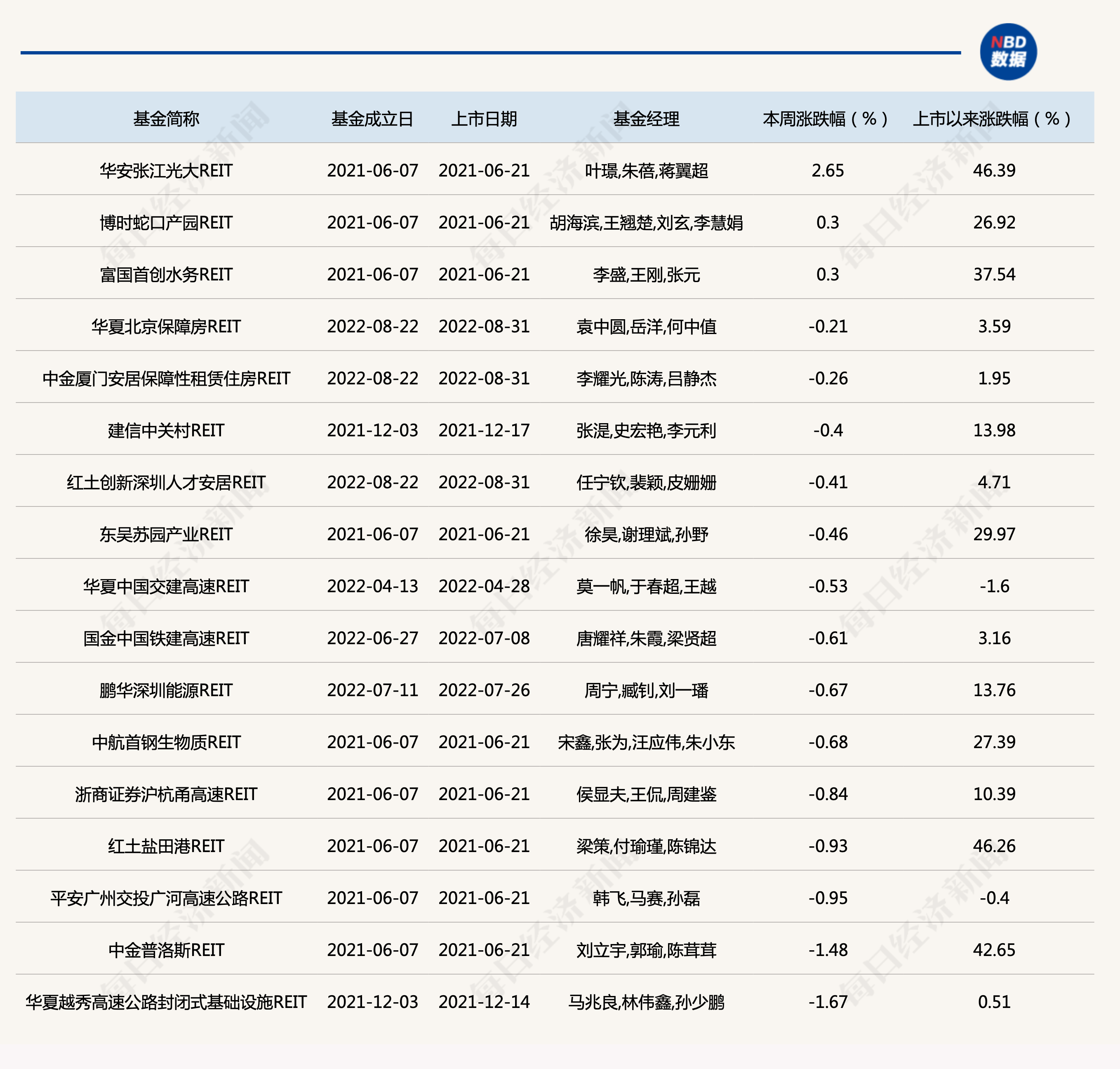
Task: Click listing date 2022-07-08
Action: click(484, 638)
